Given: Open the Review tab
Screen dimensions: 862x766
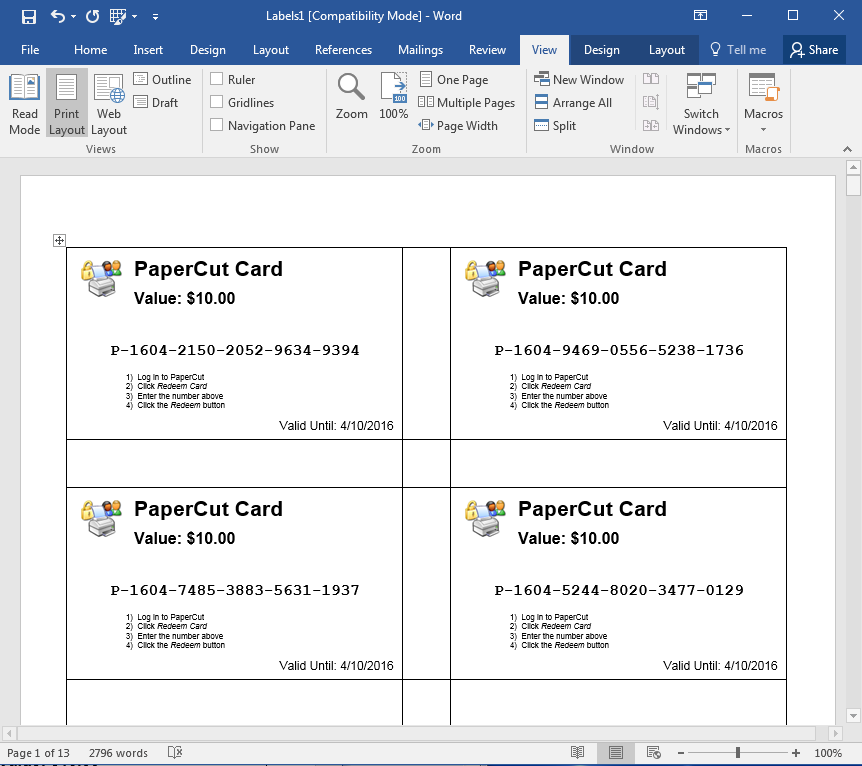Looking at the screenshot, I should pyautogui.click(x=487, y=50).
